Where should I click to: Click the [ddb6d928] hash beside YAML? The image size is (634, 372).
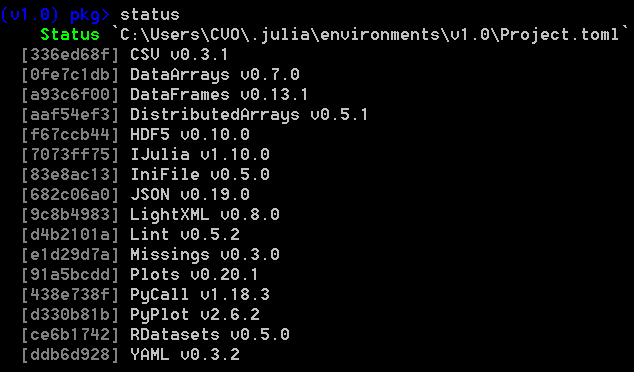[70, 355]
